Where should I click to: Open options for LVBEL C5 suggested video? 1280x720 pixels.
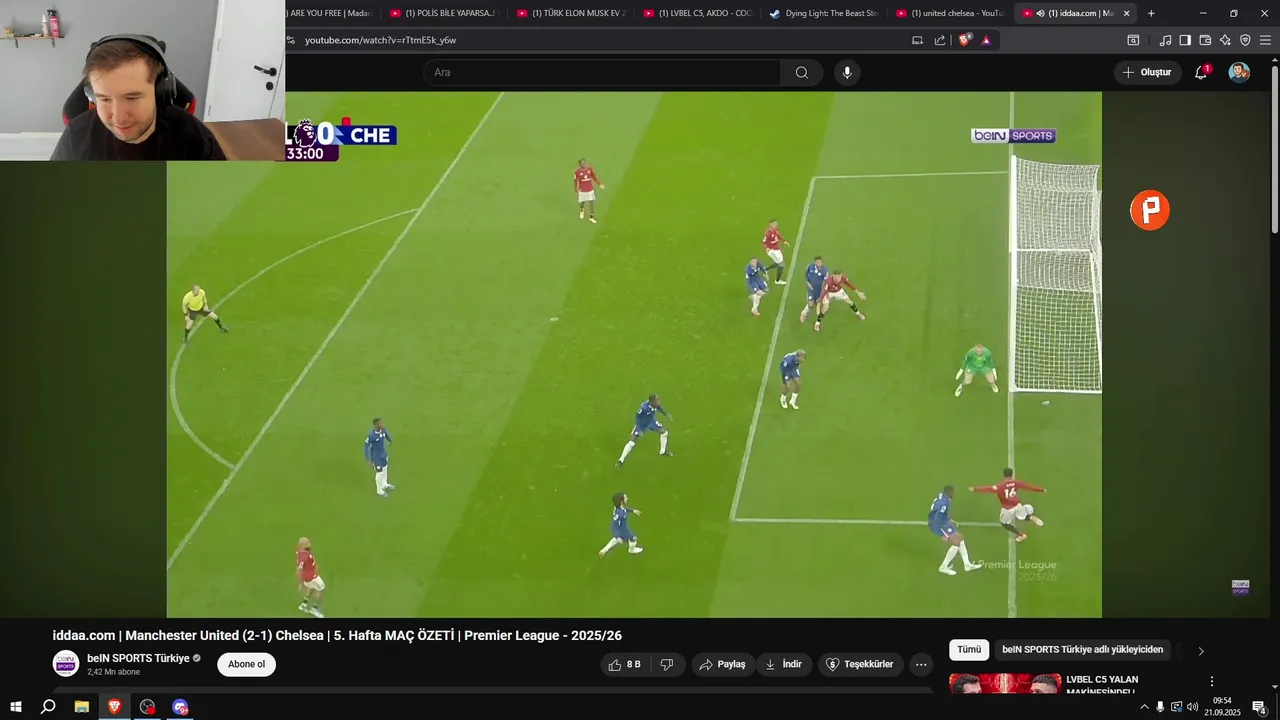1212,681
